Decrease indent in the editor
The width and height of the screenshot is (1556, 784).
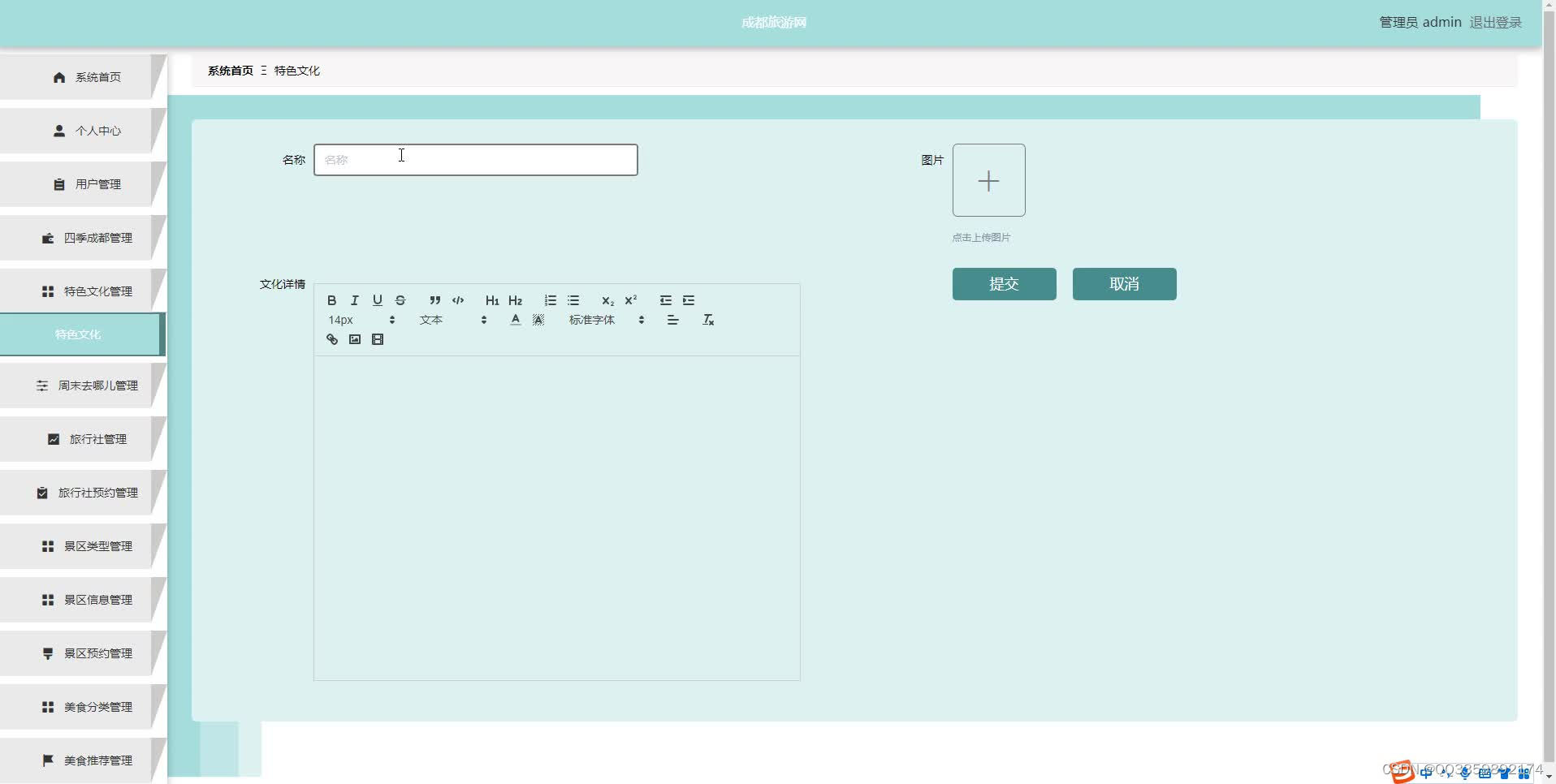(666, 300)
